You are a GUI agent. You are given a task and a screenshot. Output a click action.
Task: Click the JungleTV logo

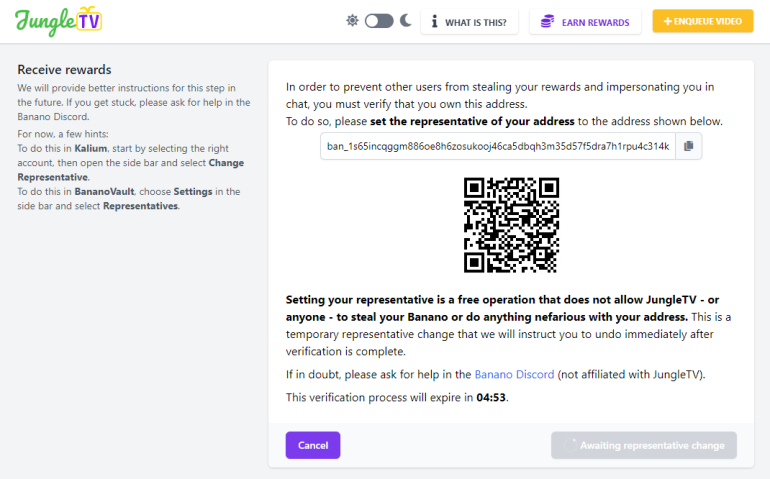(x=58, y=21)
